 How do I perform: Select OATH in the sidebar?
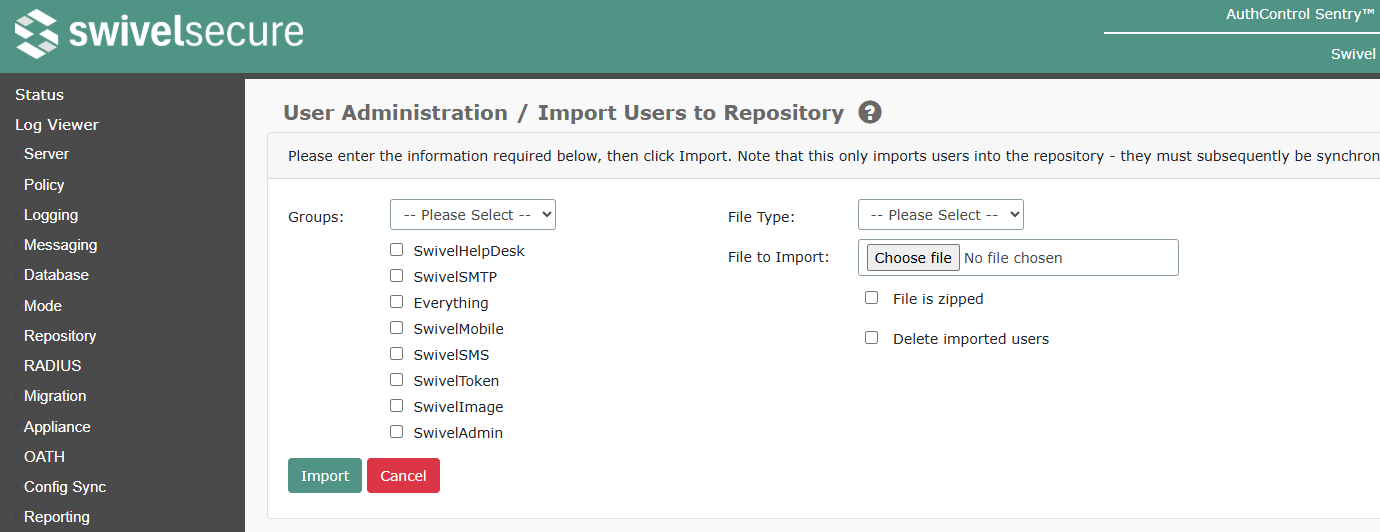click(x=44, y=457)
